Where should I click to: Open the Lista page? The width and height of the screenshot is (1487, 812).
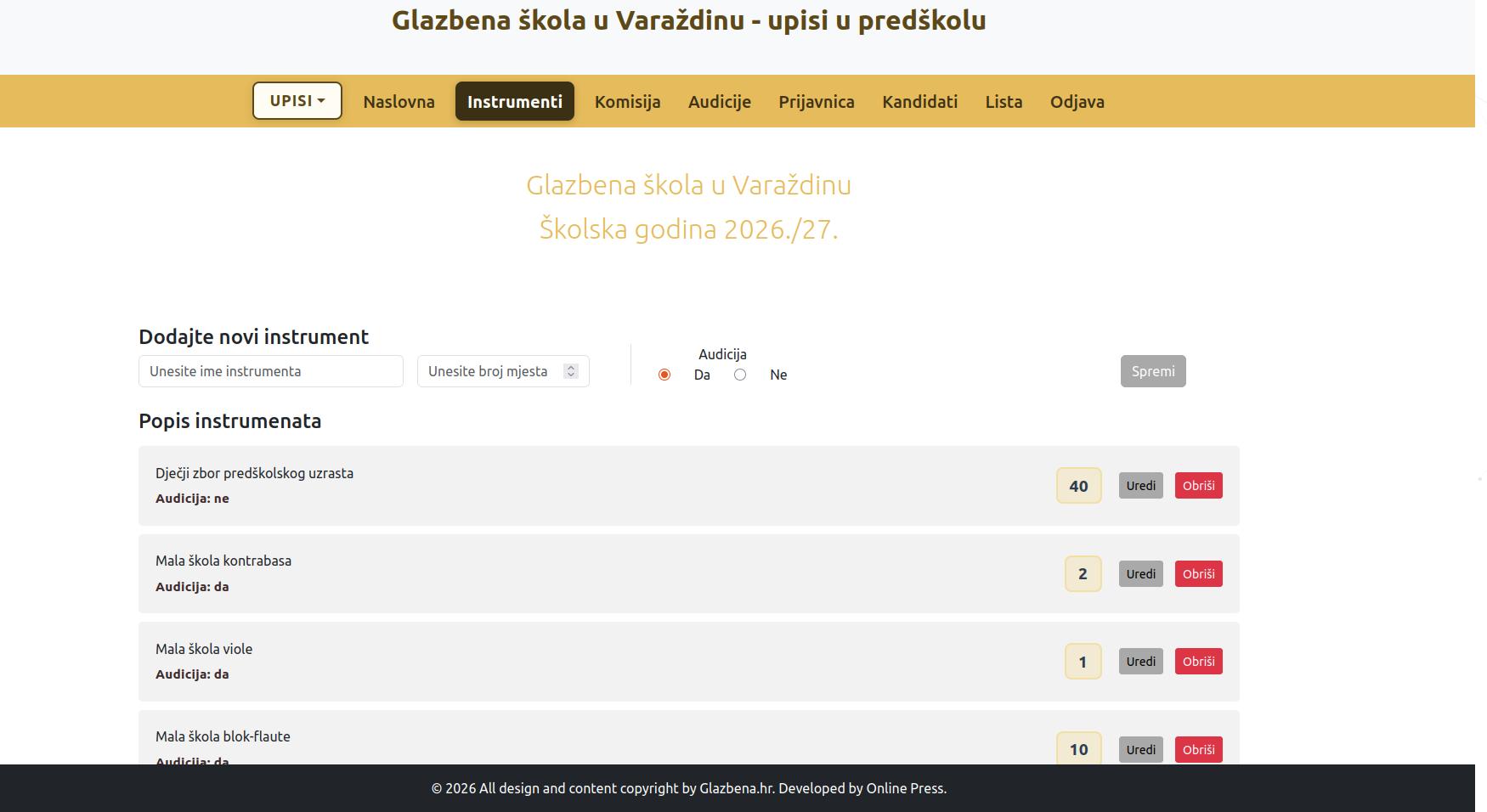[x=1004, y=102]
